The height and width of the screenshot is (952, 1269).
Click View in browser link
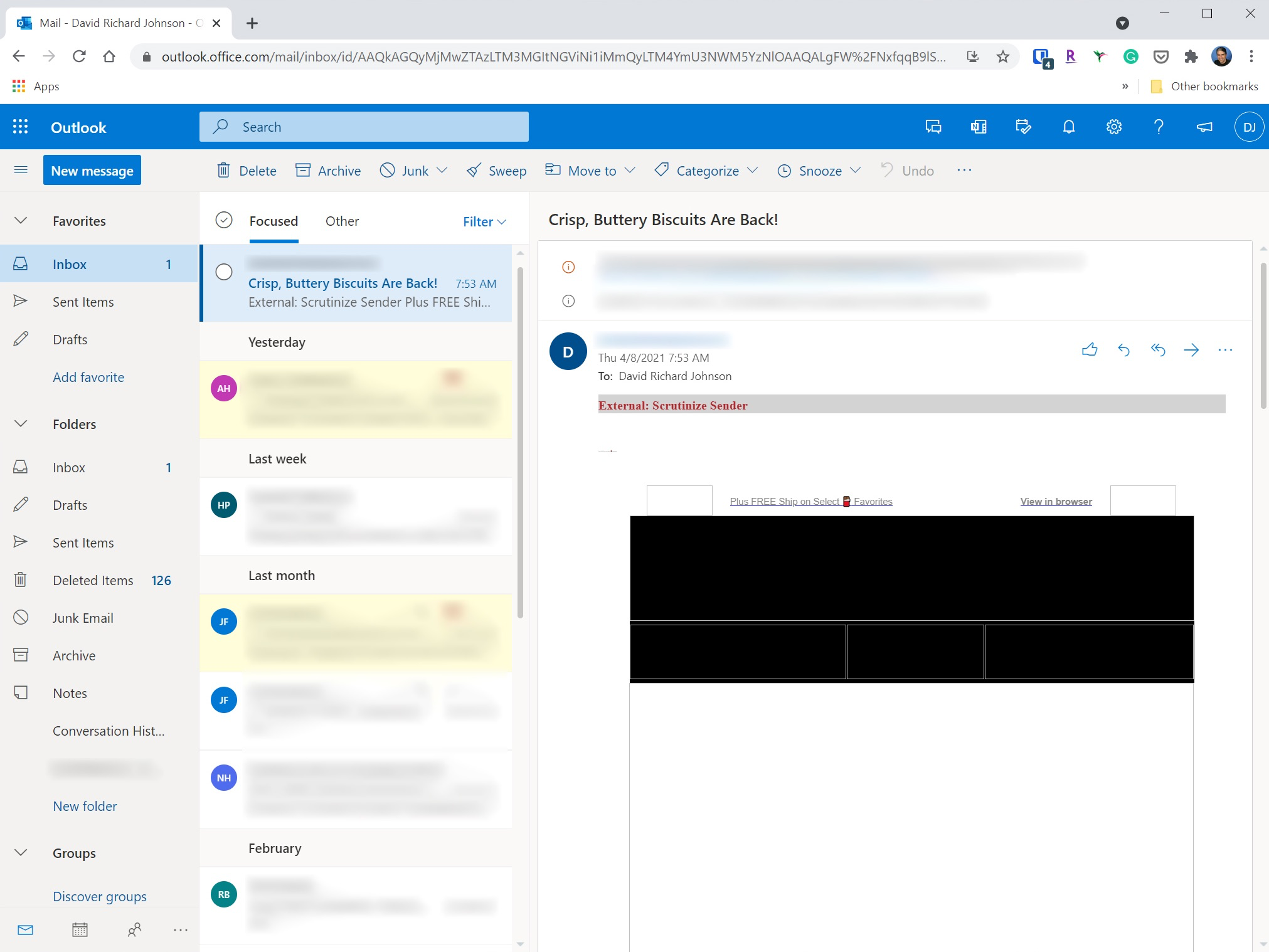[1056, 501]
